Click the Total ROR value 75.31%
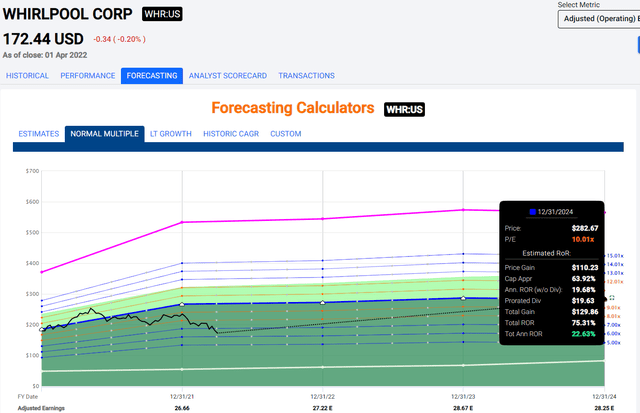The image size is (640, 413). [583, 323]
